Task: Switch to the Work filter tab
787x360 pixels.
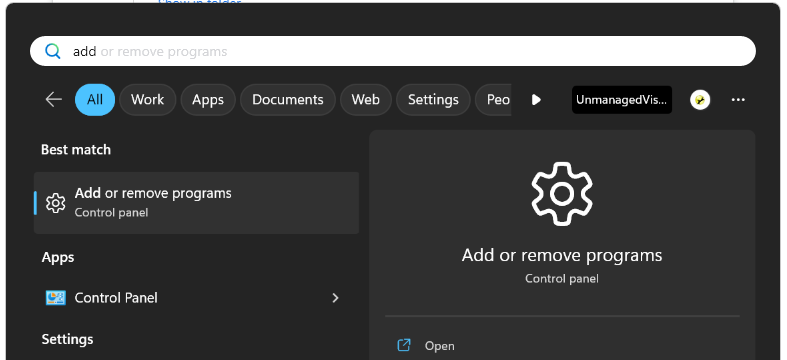Action: 148,100
